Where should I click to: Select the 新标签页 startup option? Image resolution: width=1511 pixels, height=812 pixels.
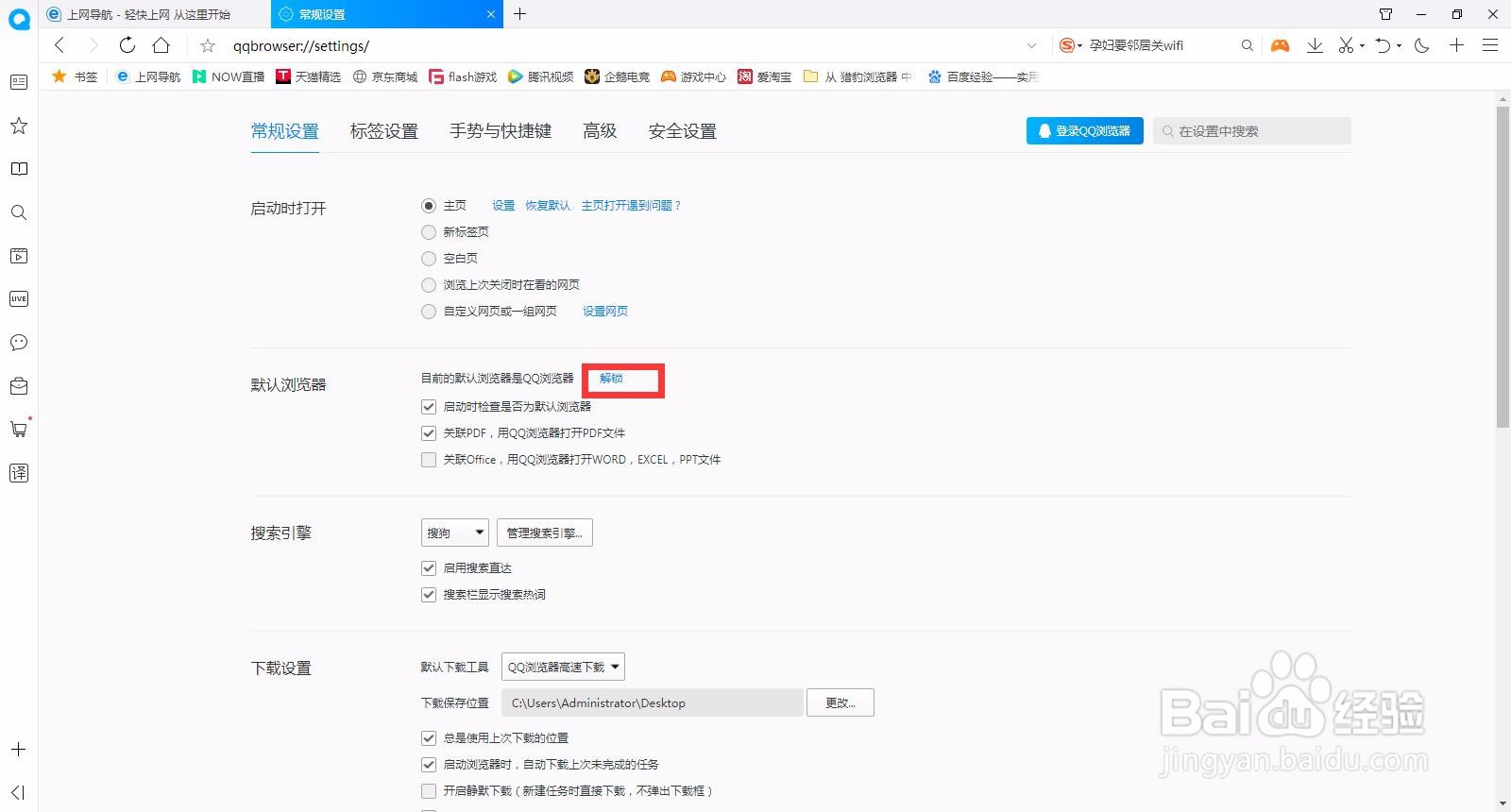click(429, 231)
